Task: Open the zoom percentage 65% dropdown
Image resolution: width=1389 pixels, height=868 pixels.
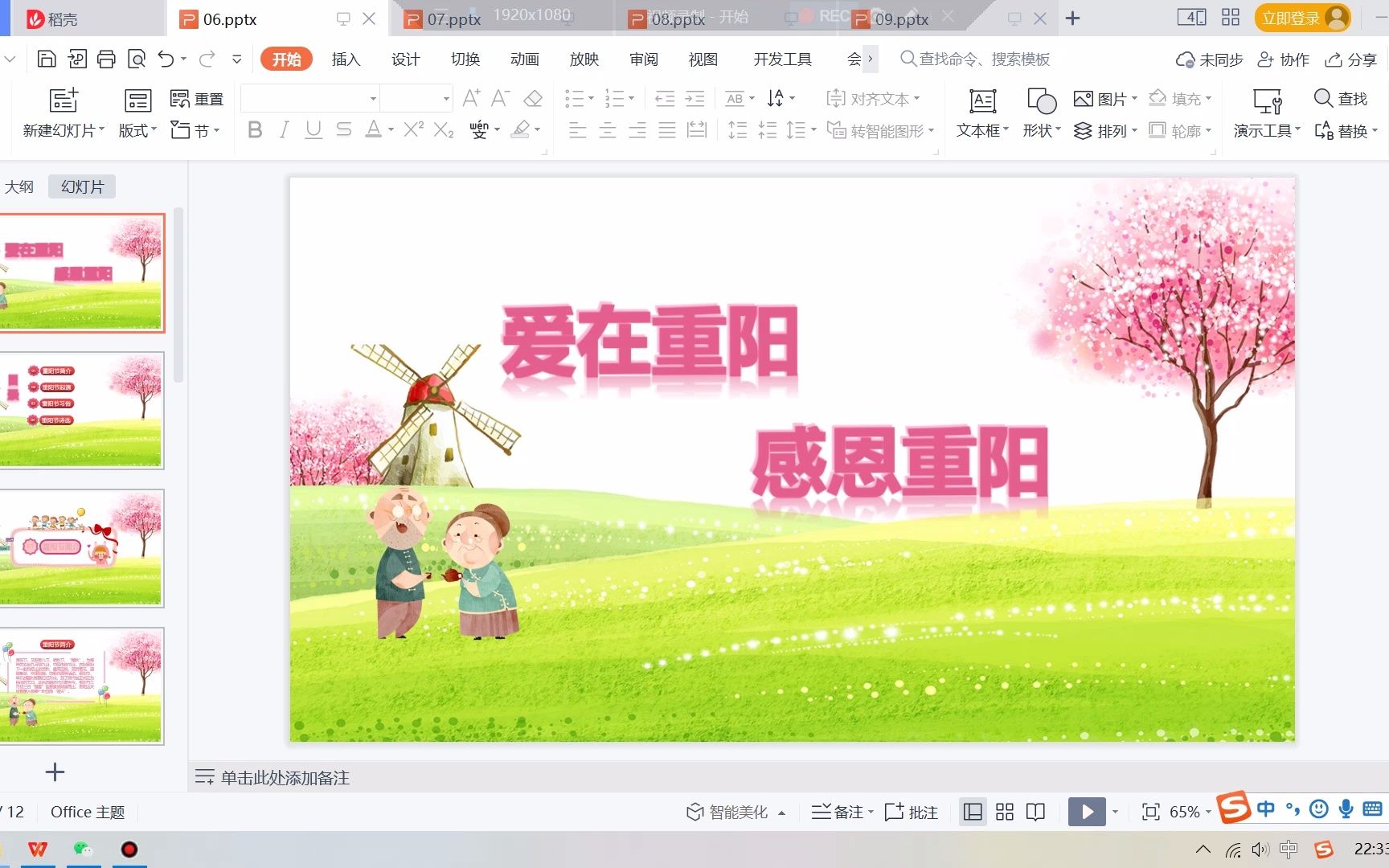Action: coord(1207,812)
